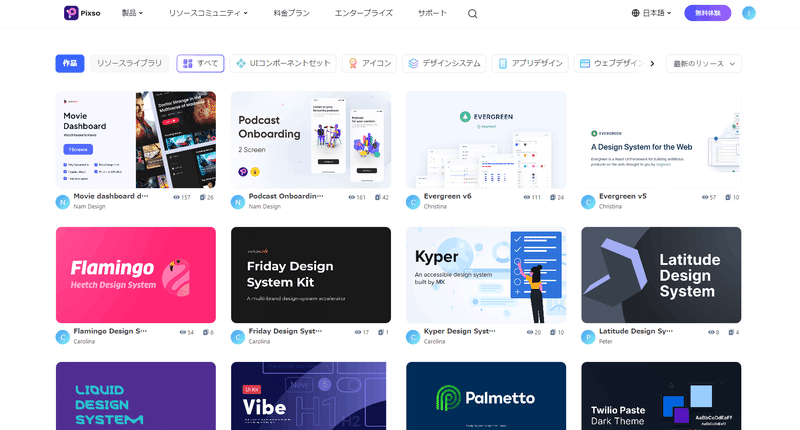Open 料金プラン page
The width and height of the screenshot is (800, 430).
pos(291,13)
